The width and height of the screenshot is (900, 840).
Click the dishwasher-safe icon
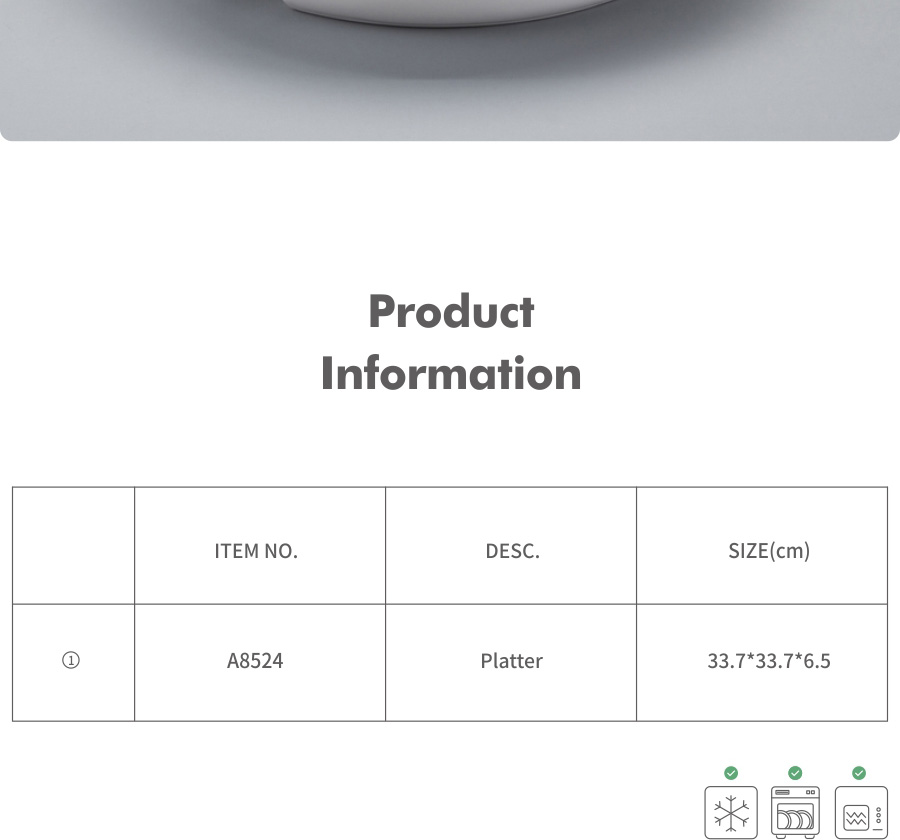point(795,812)
